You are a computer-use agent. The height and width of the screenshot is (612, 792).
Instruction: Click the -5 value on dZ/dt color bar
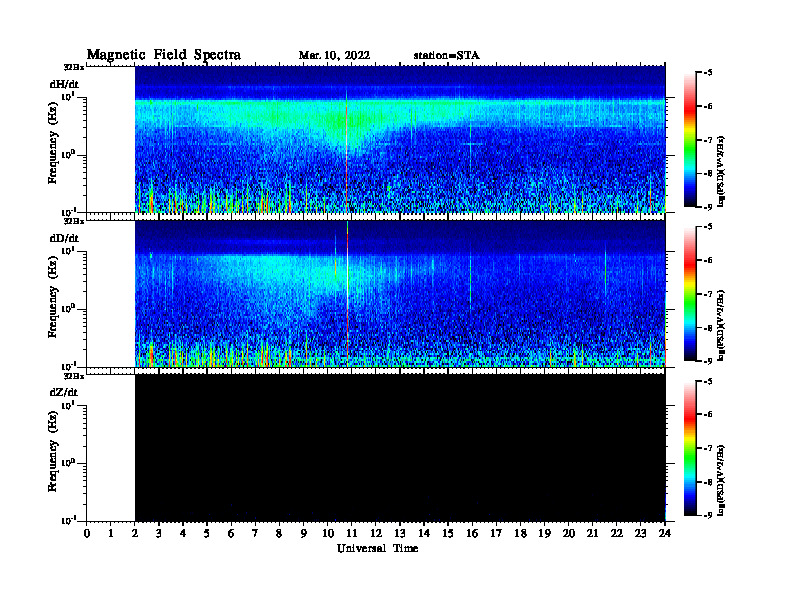pos(708,381)
